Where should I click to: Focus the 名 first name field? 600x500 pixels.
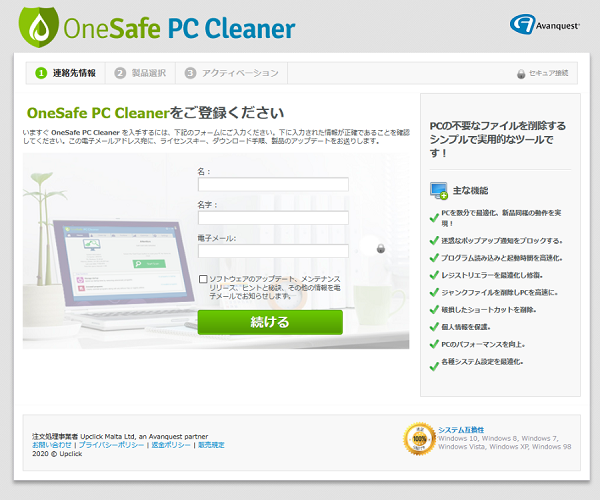(x=273, y=184)
